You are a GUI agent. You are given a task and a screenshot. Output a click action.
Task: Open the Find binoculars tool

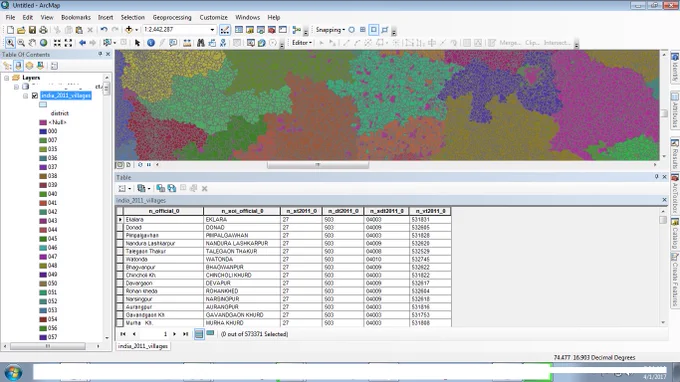(200, 43)
